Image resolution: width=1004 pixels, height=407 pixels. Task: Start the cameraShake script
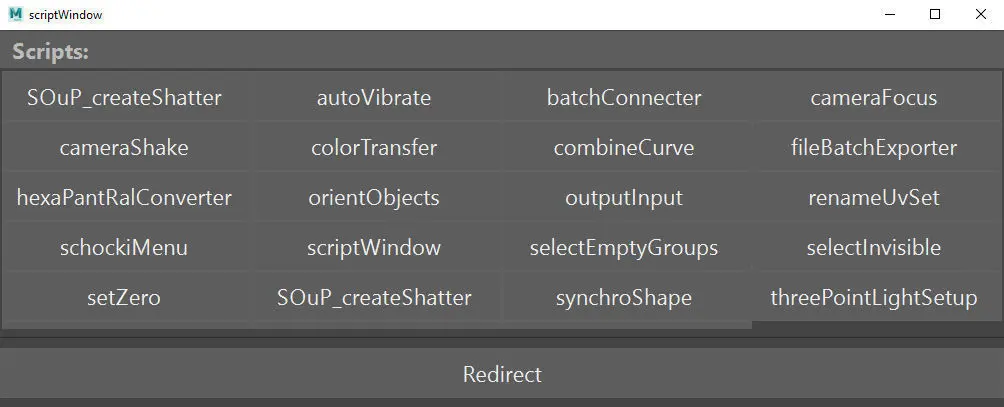pos(124,148)
